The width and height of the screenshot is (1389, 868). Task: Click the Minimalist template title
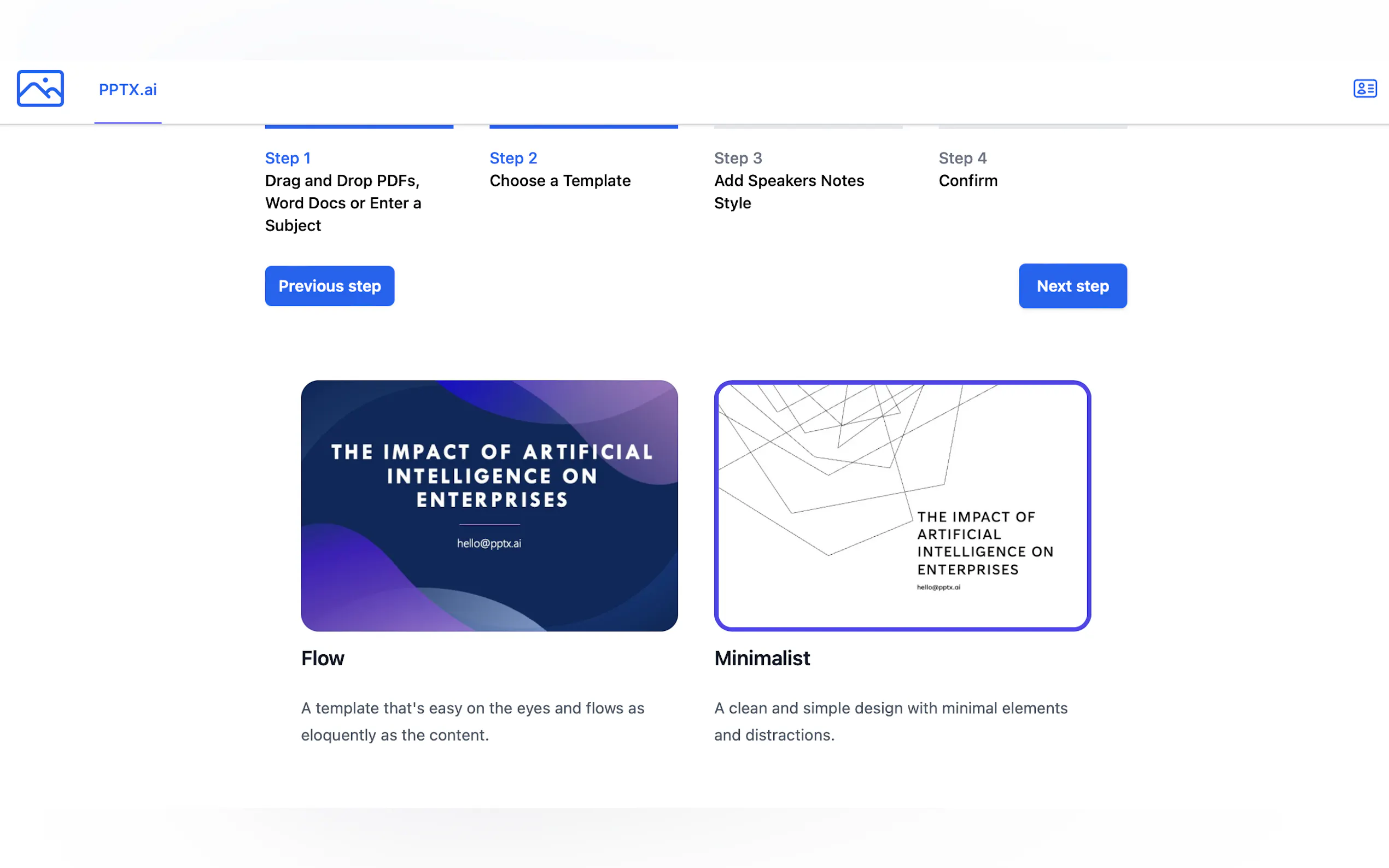pyautogui.click(x=761, y=659)
